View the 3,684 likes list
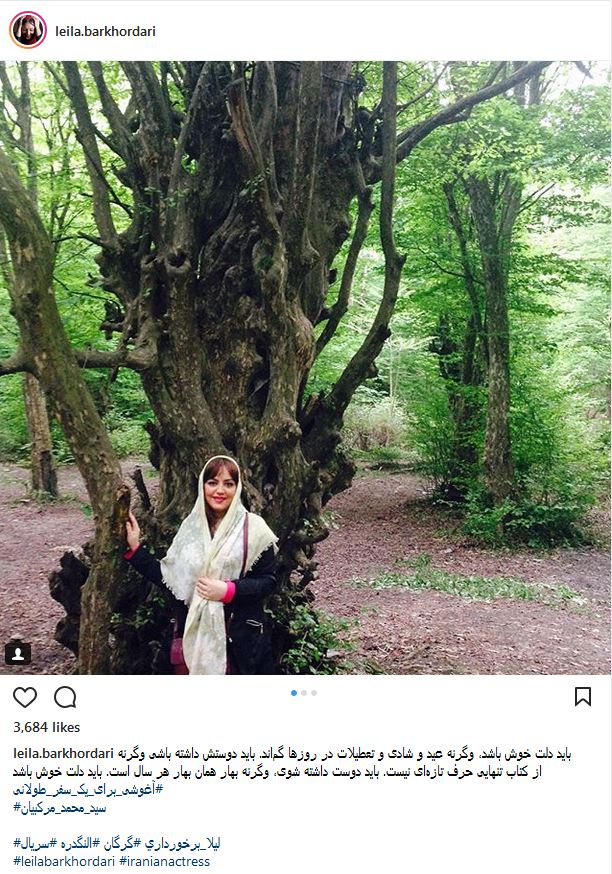Viewport: 612px width, 874px height. [x=47, y=727]
